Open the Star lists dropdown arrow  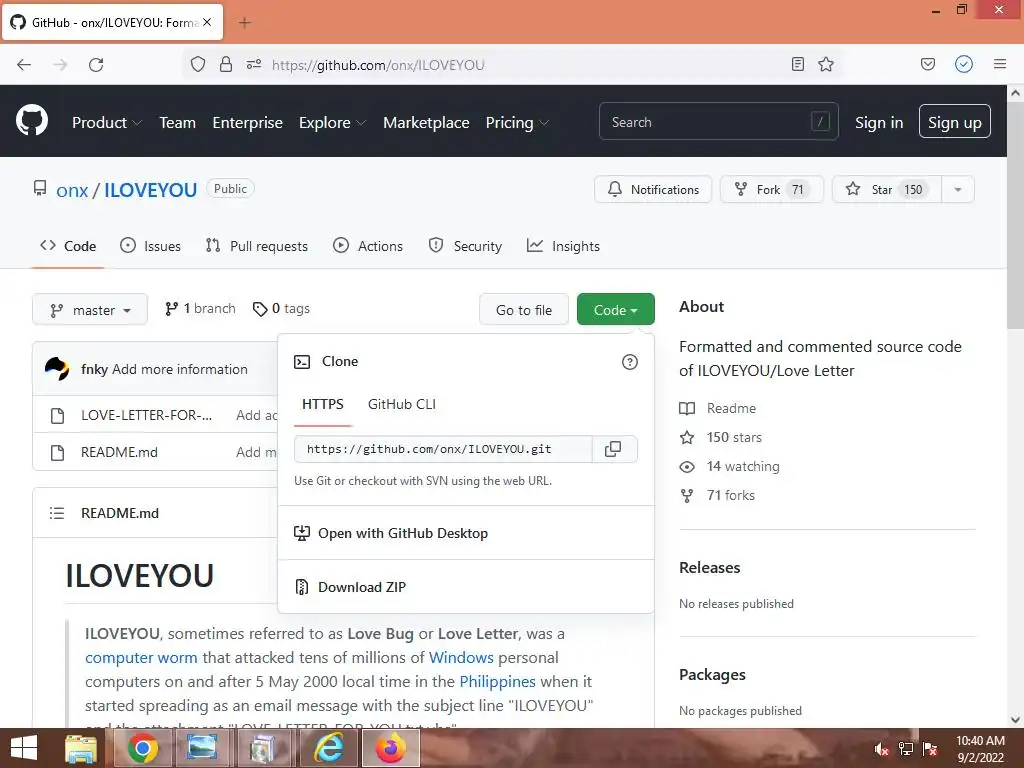coord(957,189)
